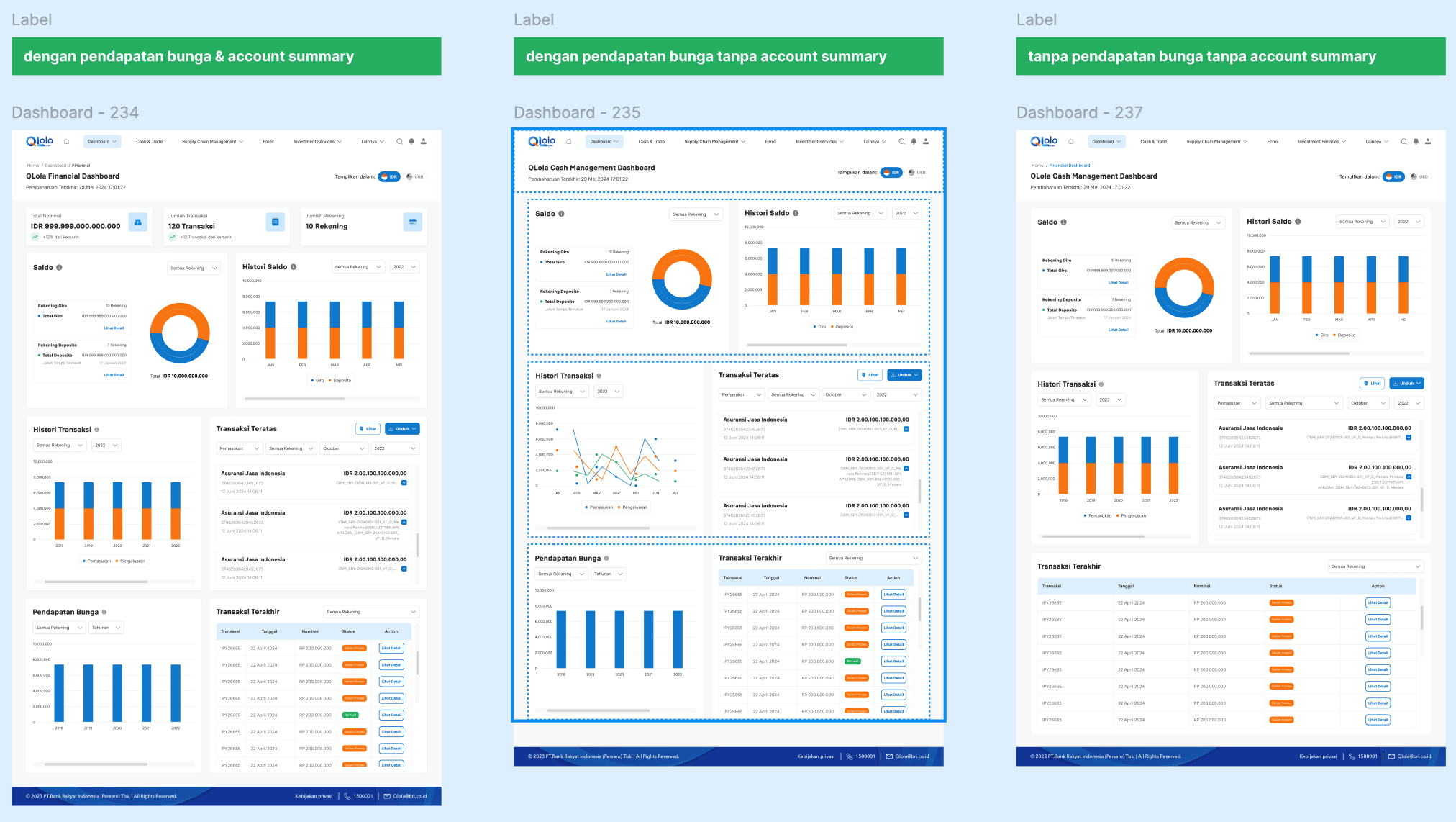
Task: Open Investment Services menu in Dashboard 237
Action: pos(1323,142)
